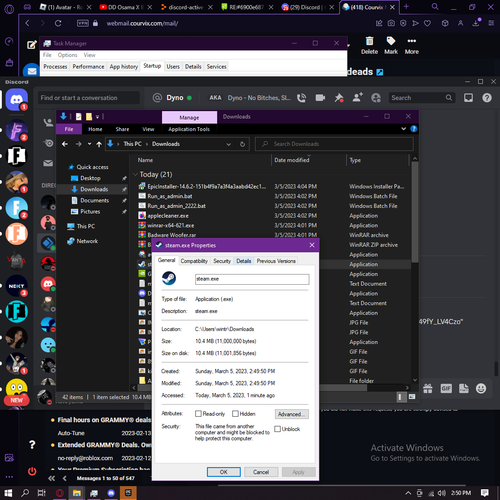Open File Explorer help icon
The height and width of the screenshot is (500, 500).
(x=414, y=129)
